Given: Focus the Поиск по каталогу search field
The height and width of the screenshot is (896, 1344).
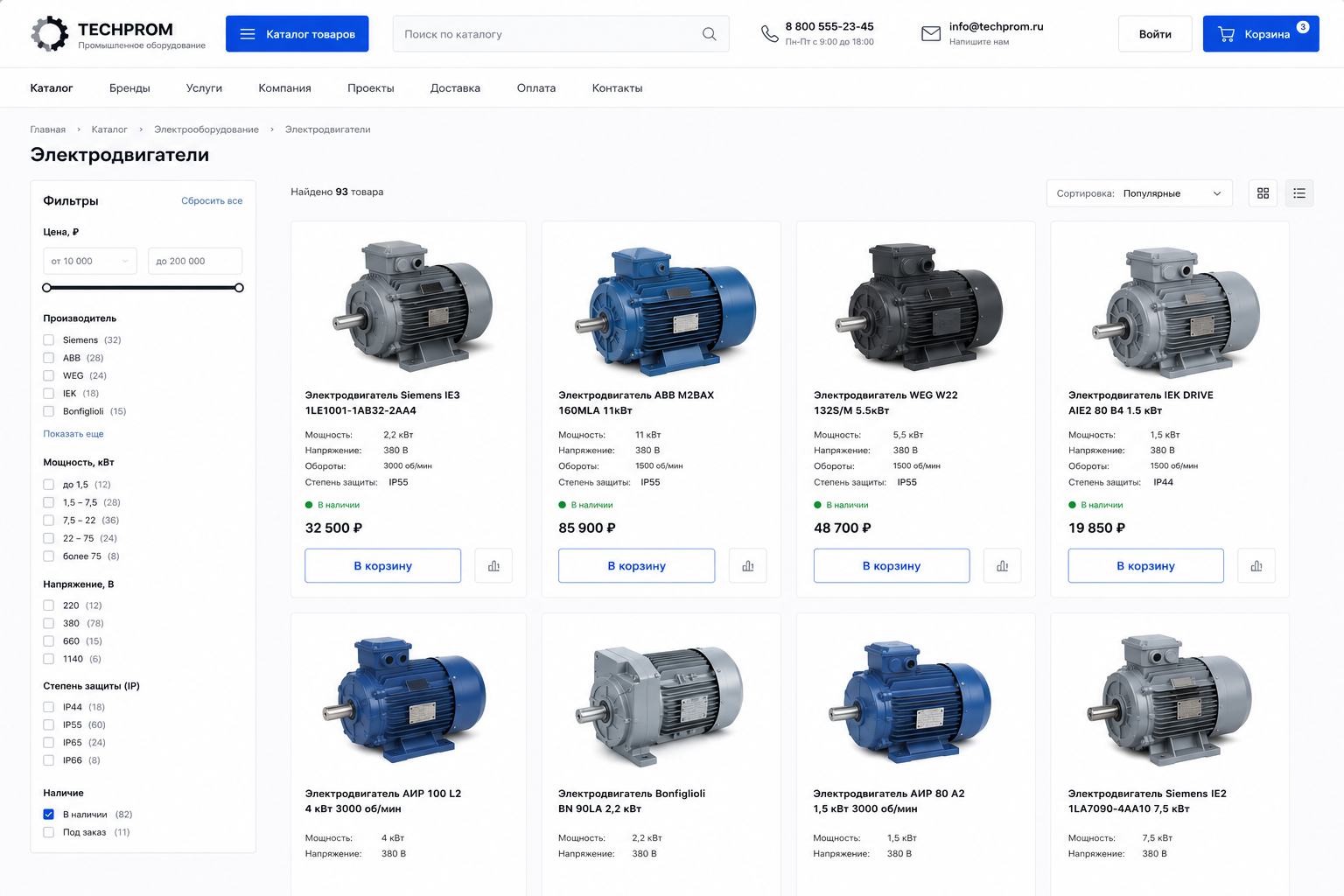Looking at the screenshot, I should tap(561, 34).
